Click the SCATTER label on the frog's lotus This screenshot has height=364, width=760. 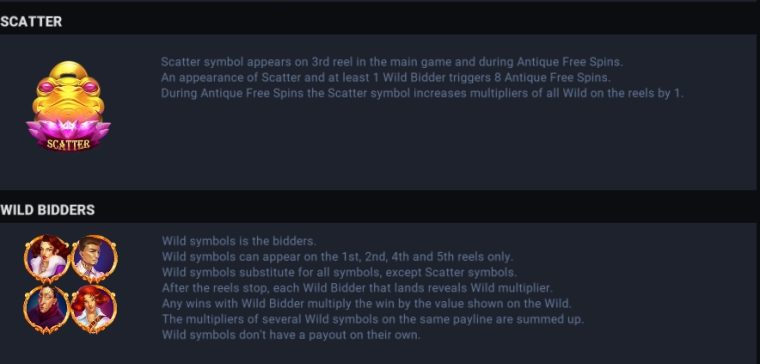click(x=68, y=144)
